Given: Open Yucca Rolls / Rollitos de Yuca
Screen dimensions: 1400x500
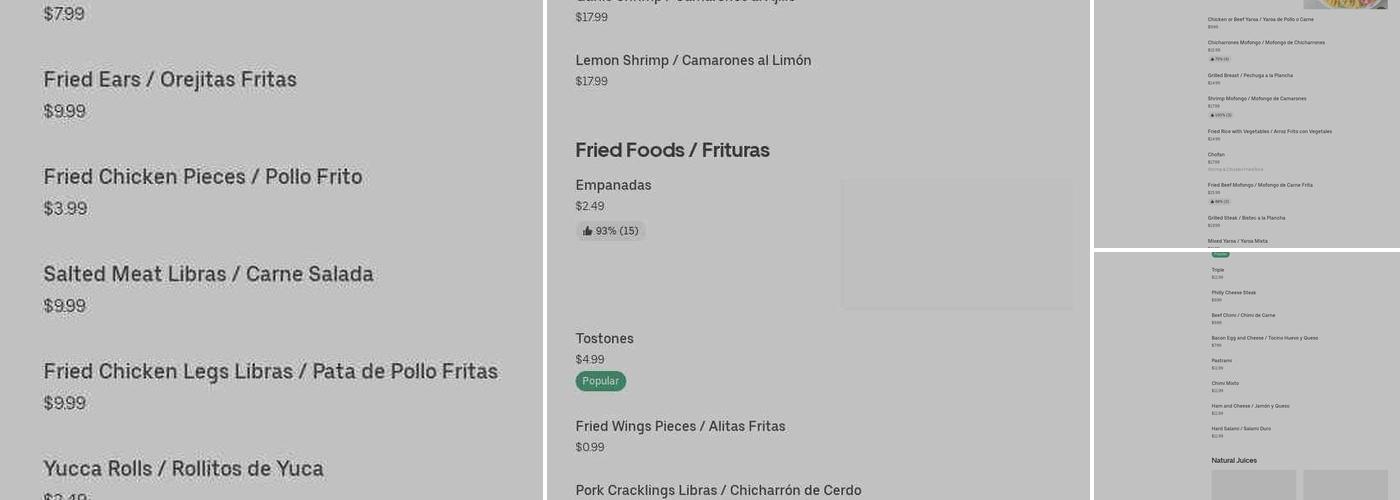Looking at the screenshot, I should click(183, 468).
